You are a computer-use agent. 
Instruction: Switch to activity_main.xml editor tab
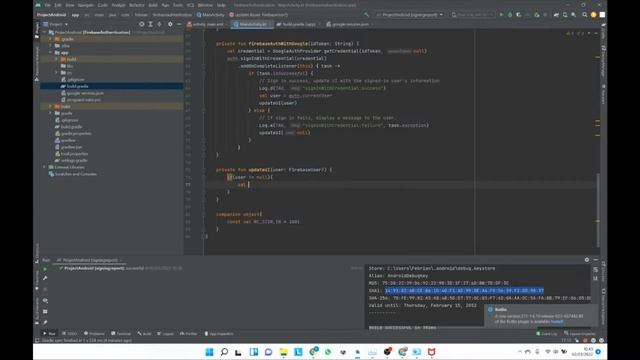[207, 24]
